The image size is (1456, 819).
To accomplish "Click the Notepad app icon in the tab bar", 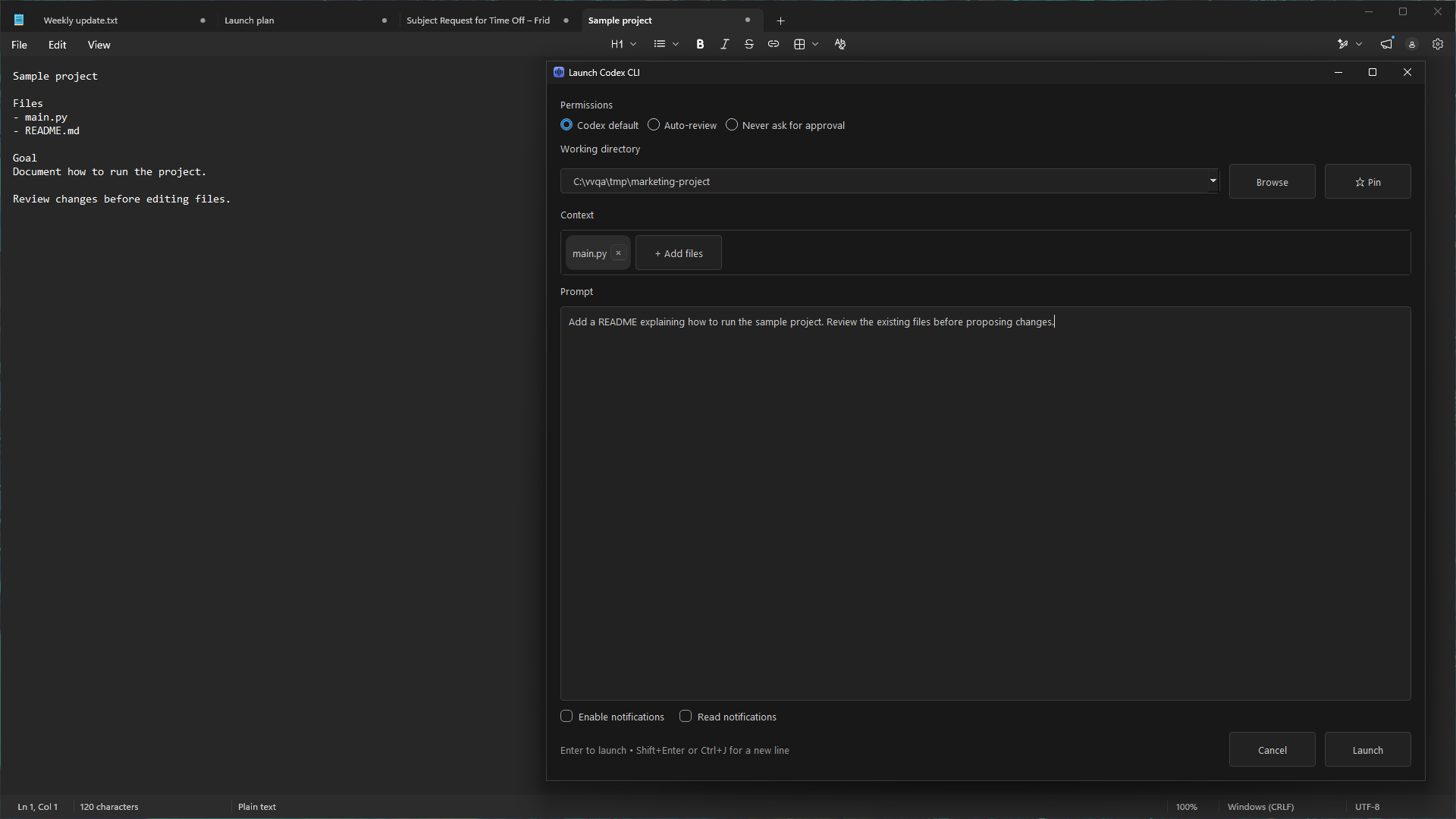I will [19, 20].
